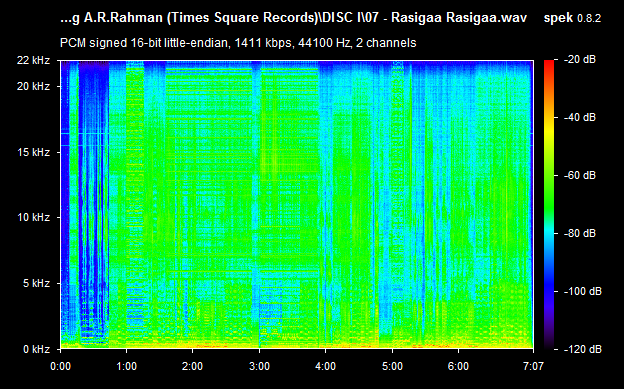
Task: Click the 20 kHz frequency axis label
Action: coord(33,86)
